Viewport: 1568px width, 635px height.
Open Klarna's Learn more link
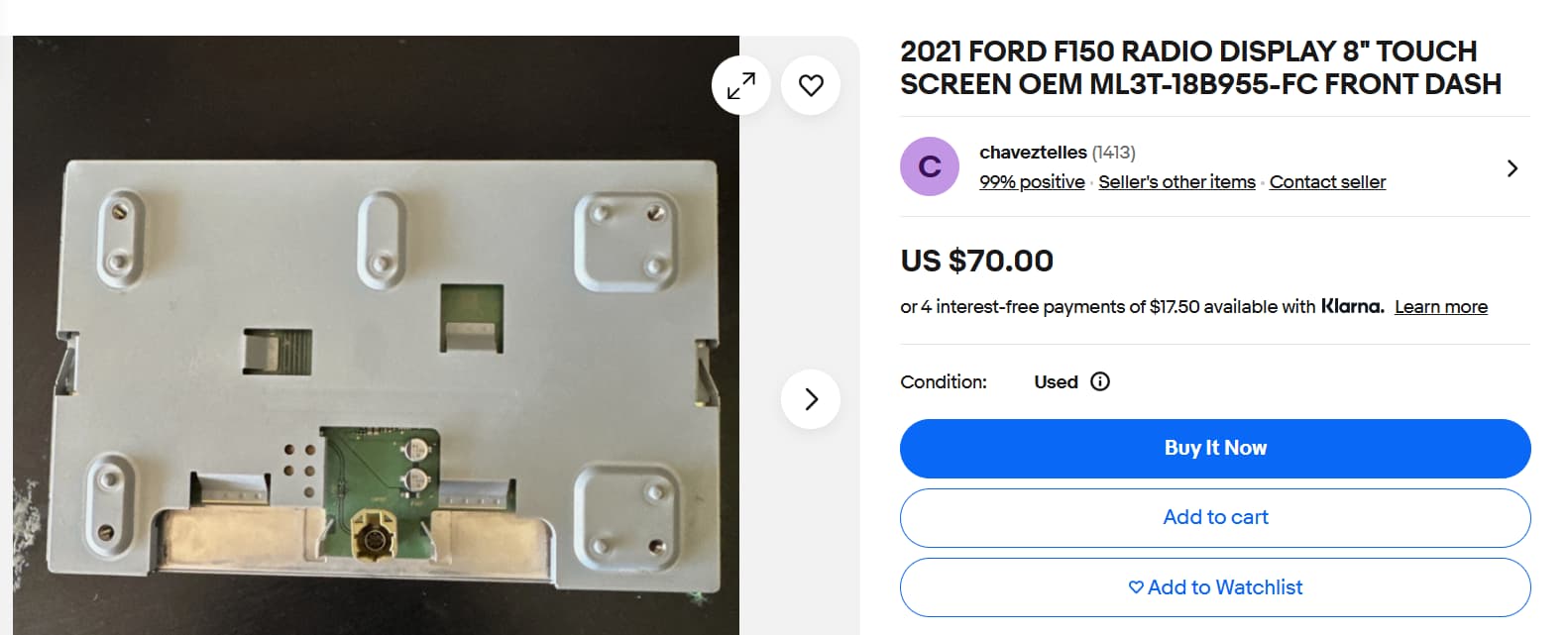pos(1440,307)
